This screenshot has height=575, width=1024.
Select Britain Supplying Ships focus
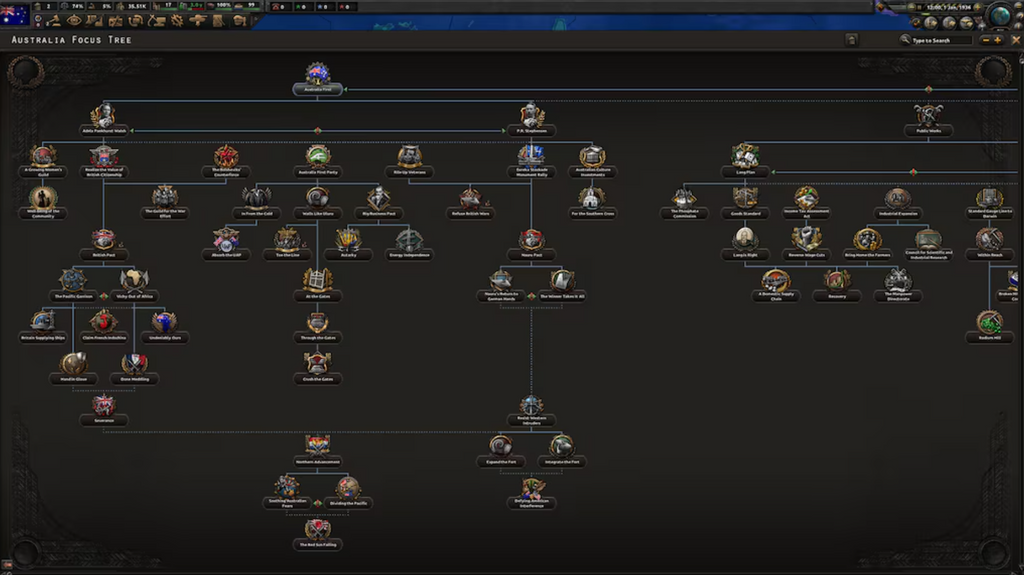point(43,327)
